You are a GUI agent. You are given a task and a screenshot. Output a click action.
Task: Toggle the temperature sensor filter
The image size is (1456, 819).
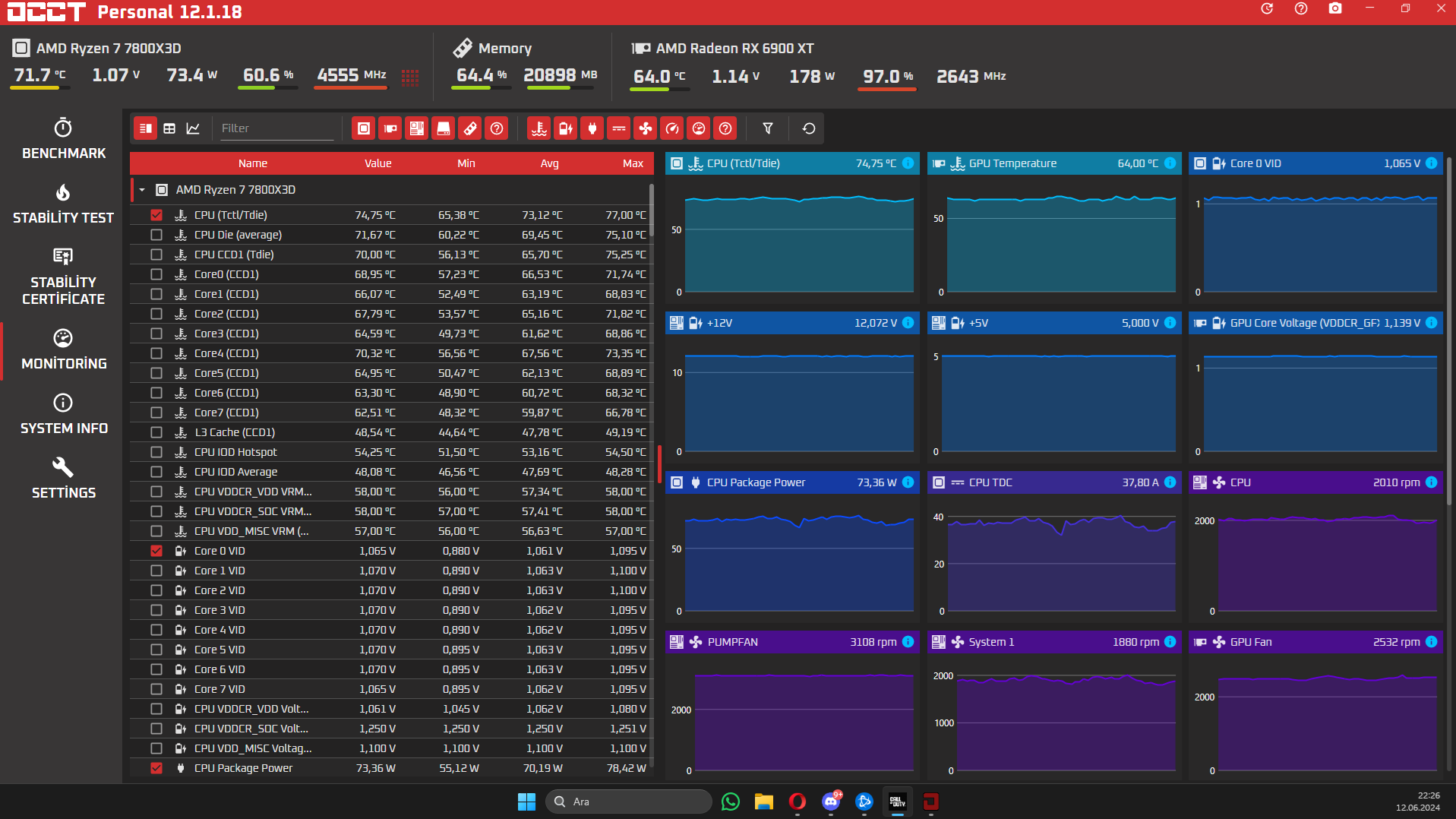pos(539,128)
